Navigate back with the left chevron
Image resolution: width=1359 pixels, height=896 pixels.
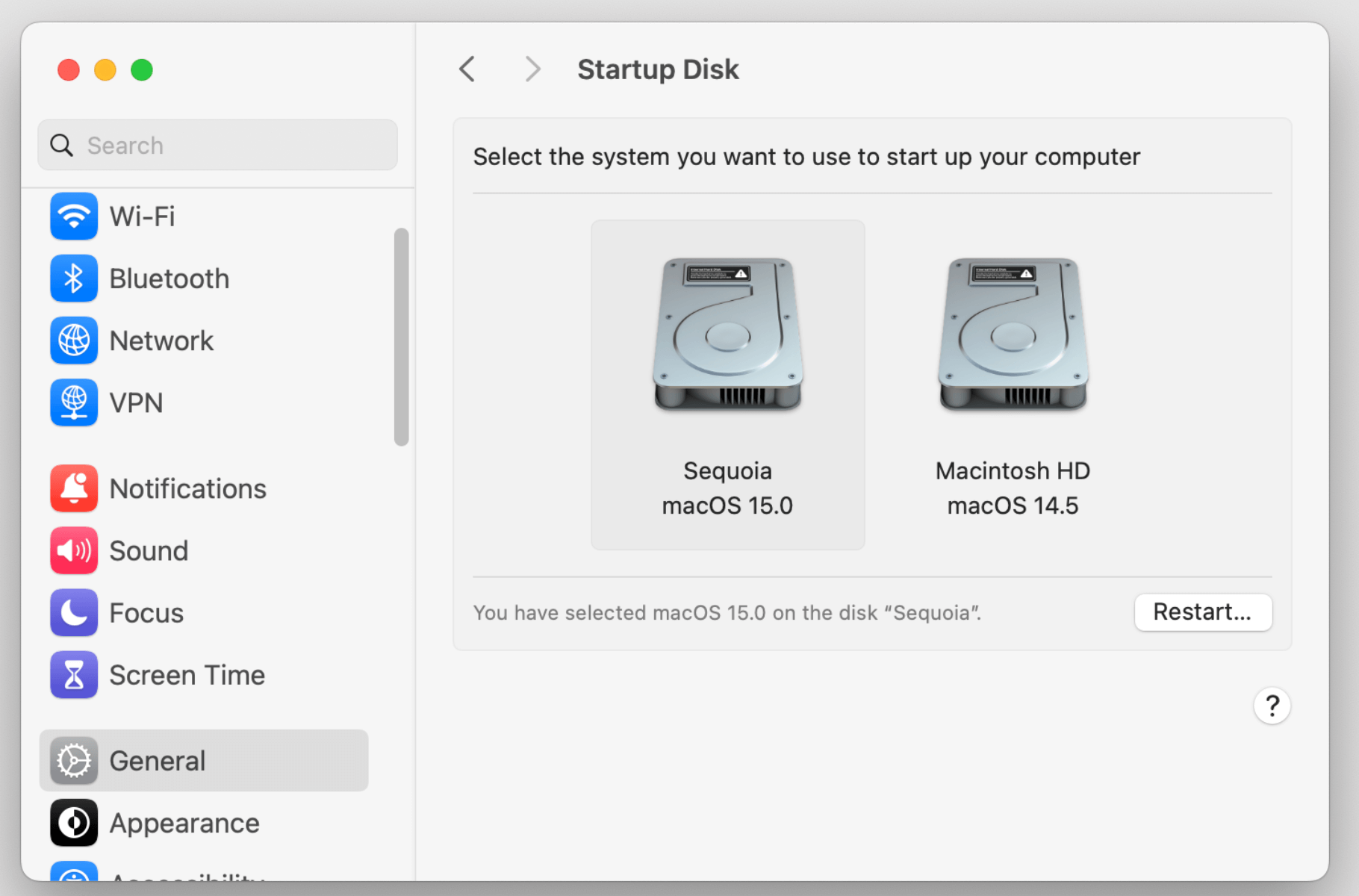point(467,69)
